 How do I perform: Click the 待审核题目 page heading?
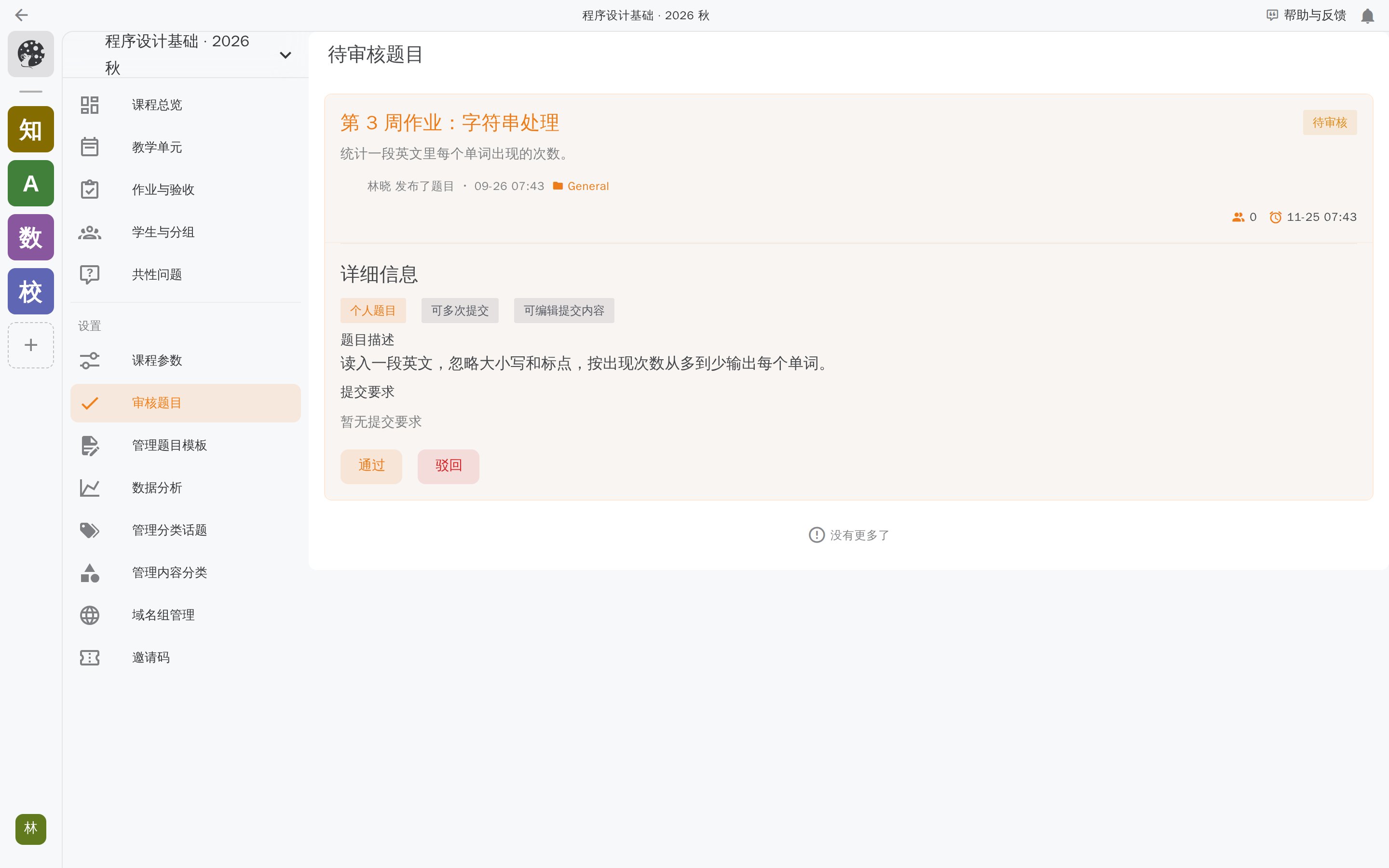tap(375, 54)
